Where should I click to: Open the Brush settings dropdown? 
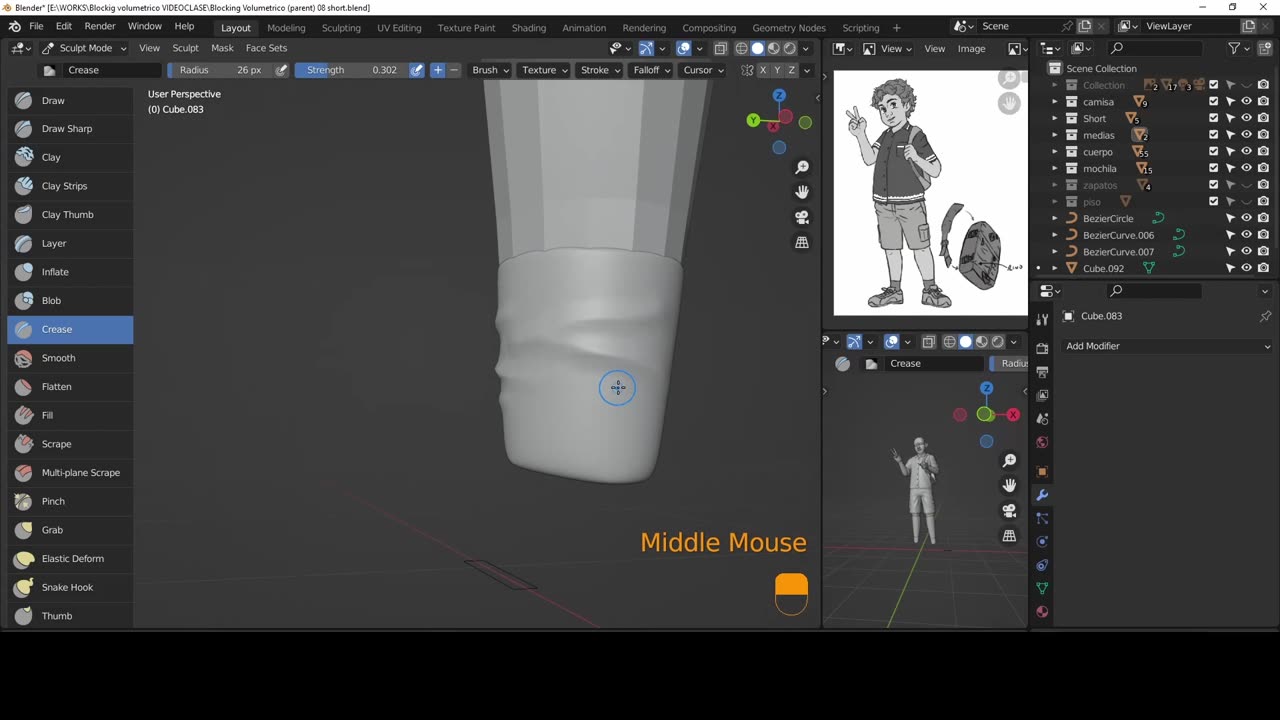tap(491, 70)
